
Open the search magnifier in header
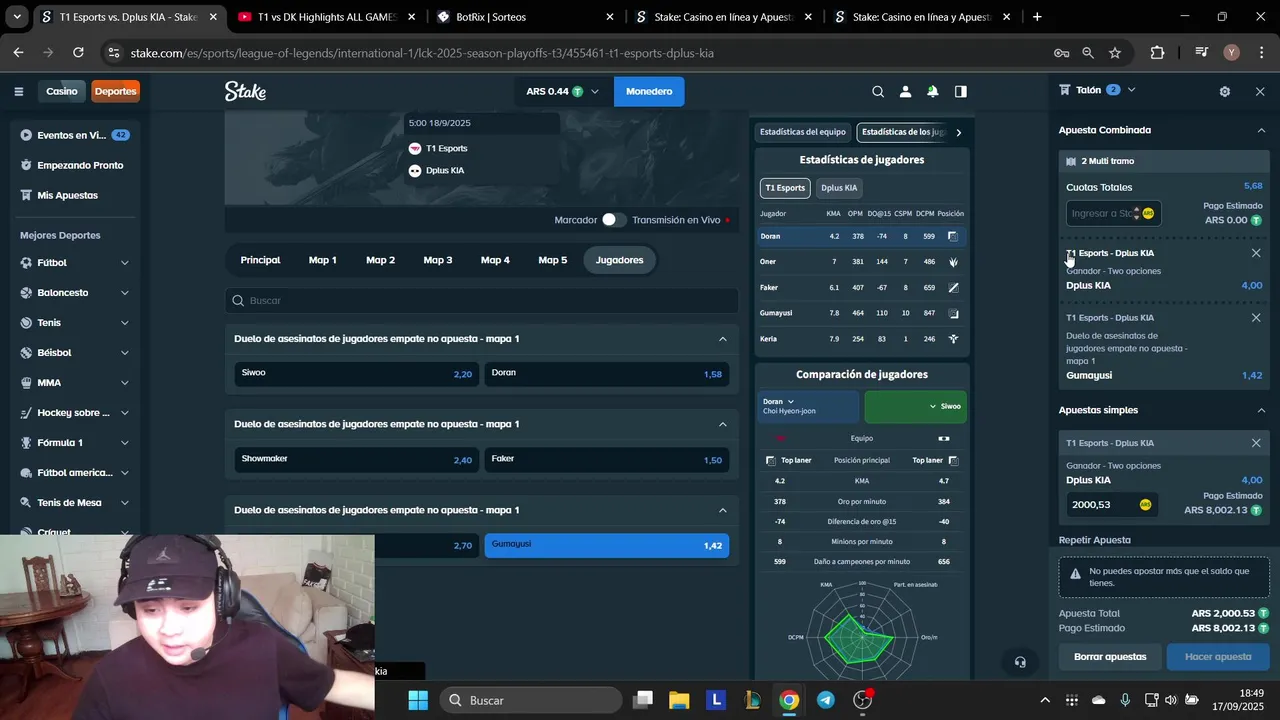coord(878,91)
